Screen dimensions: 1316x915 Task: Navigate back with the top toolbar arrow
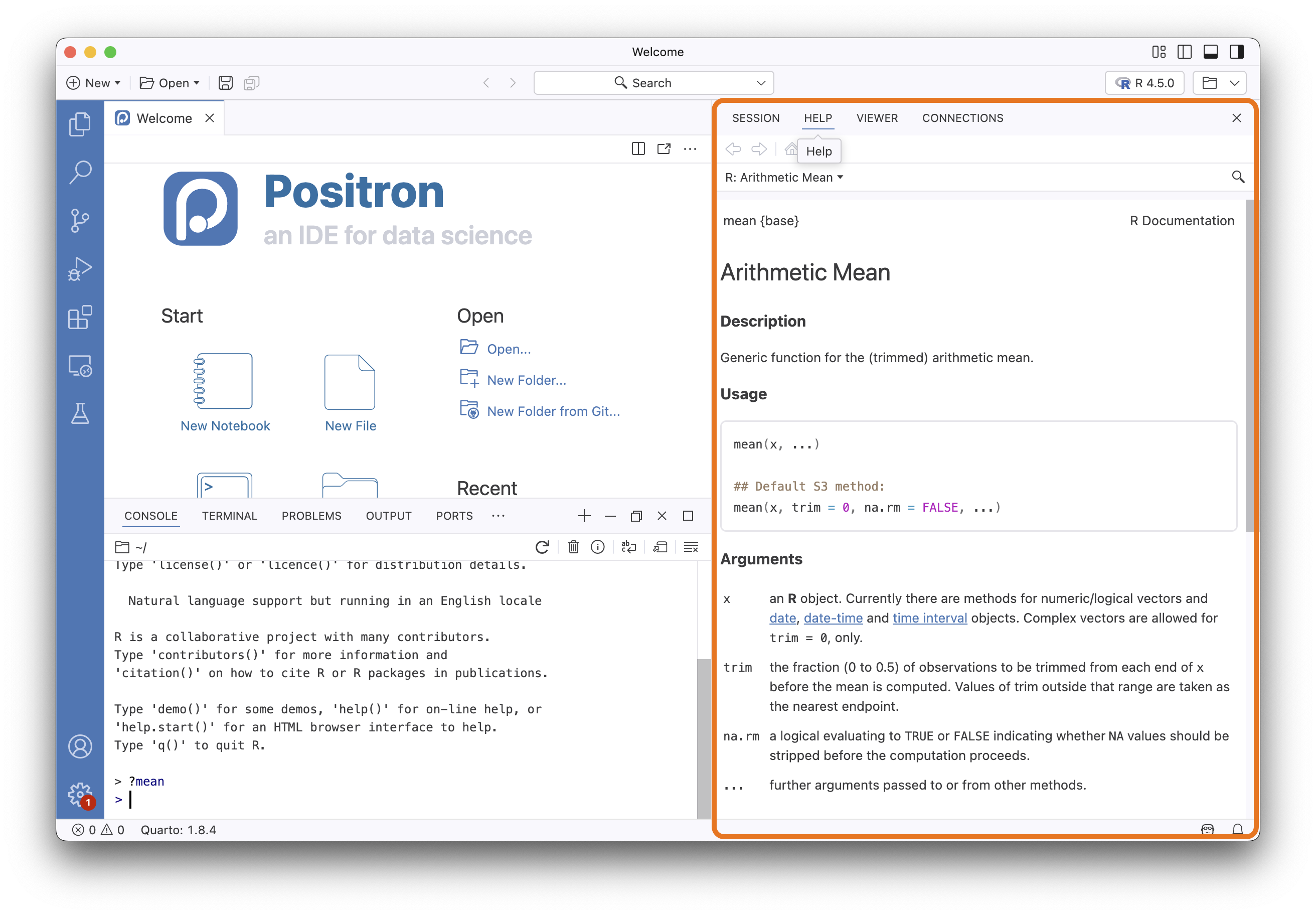coord(486,83)
